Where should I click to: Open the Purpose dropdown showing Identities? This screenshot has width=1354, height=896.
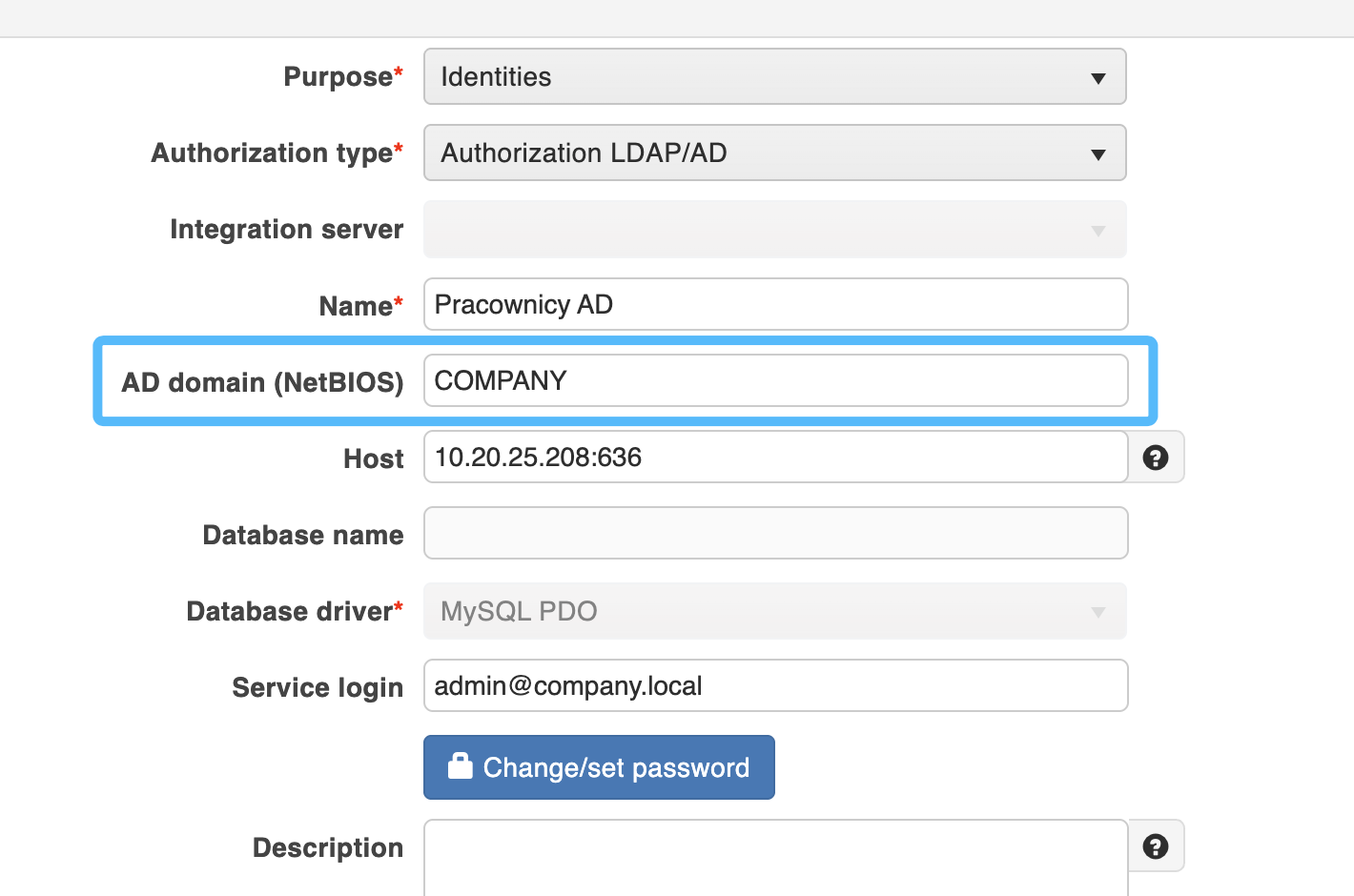(774, 77)
